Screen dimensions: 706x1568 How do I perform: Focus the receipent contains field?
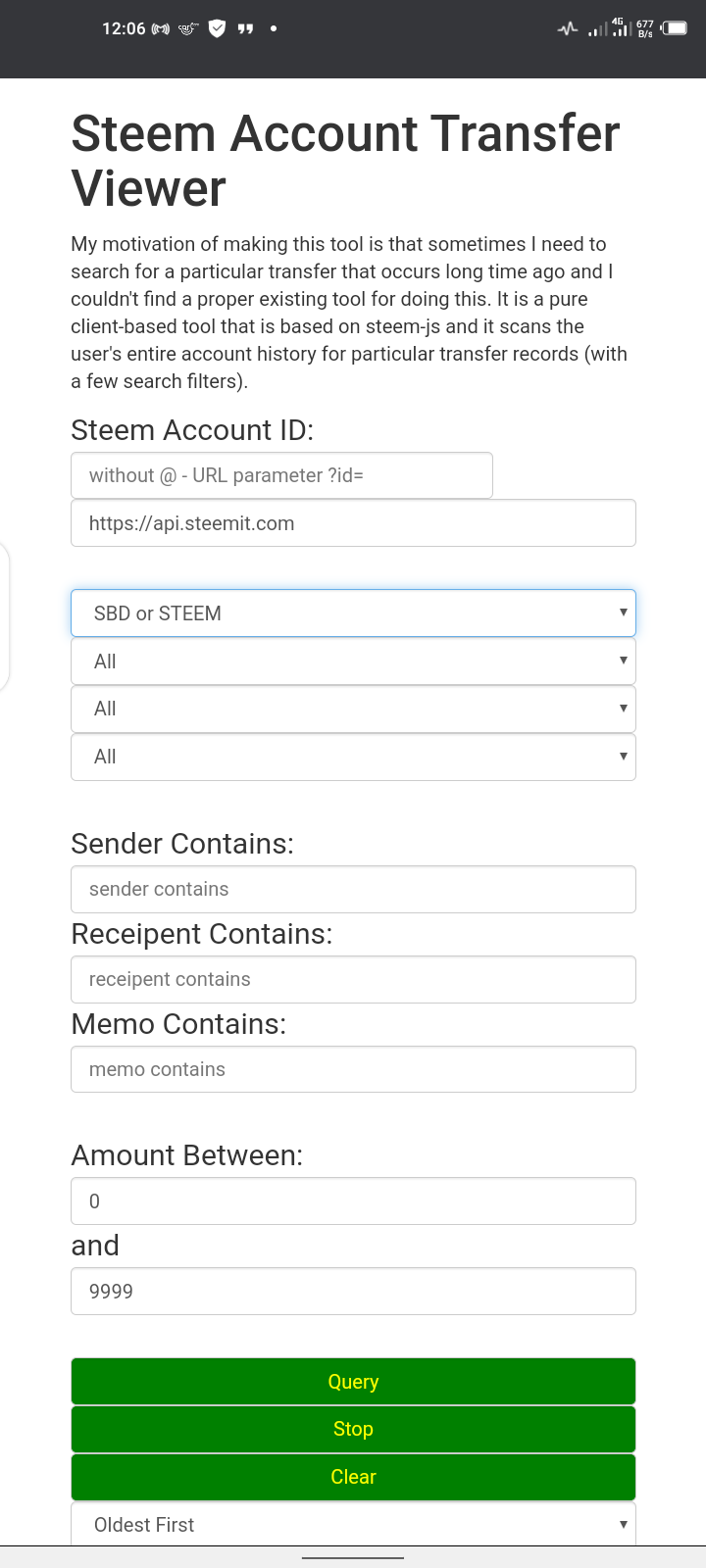353,980
